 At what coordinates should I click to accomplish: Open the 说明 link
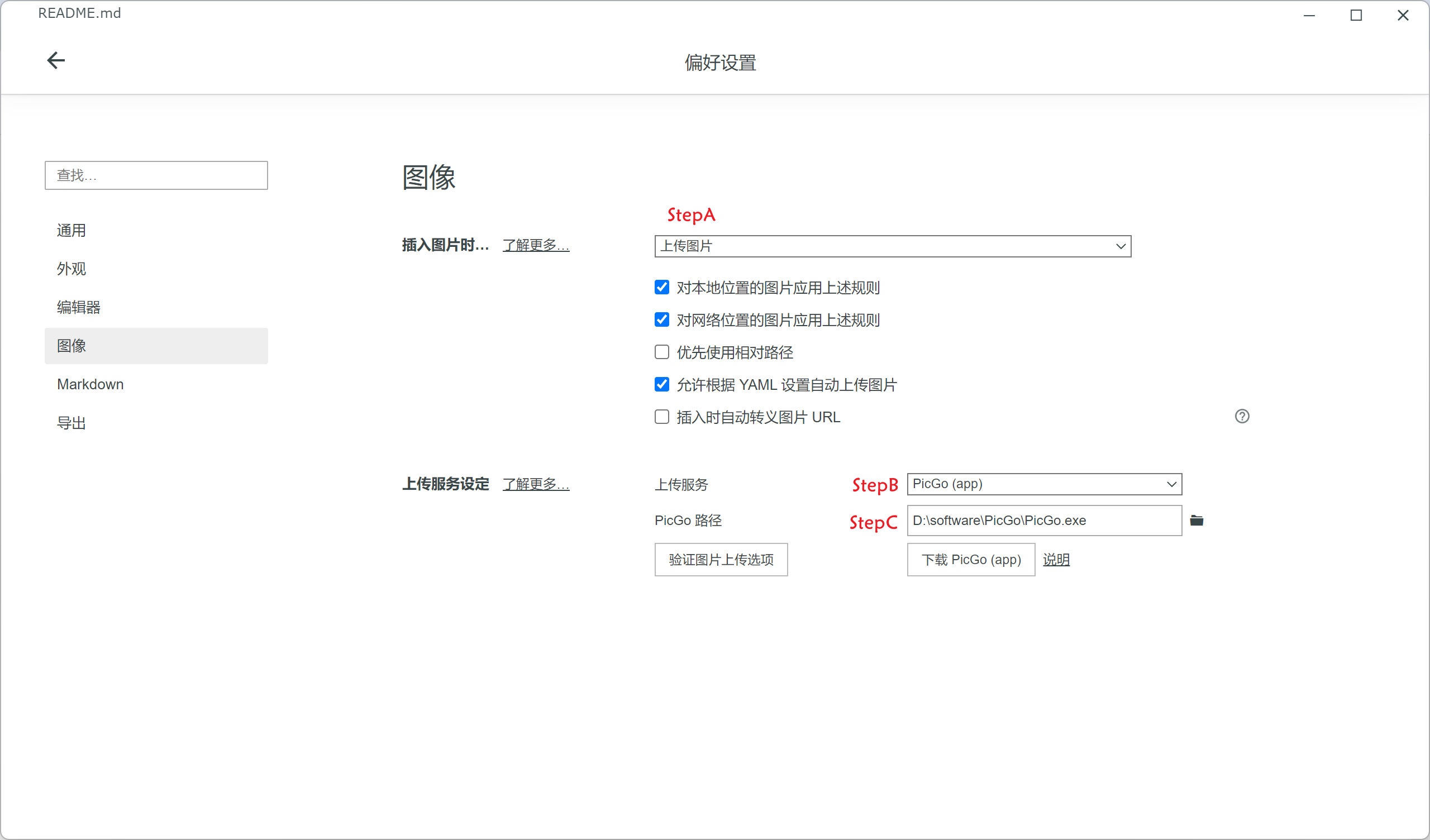coord(1056,560)
